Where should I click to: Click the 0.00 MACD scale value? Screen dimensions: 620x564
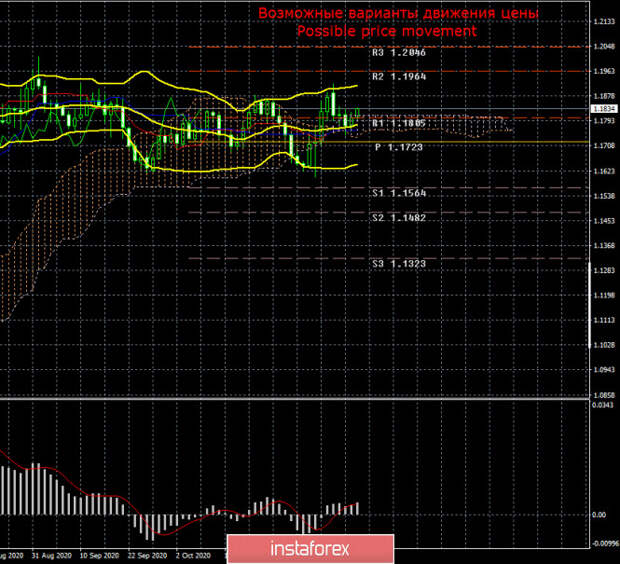click(599, 515)
